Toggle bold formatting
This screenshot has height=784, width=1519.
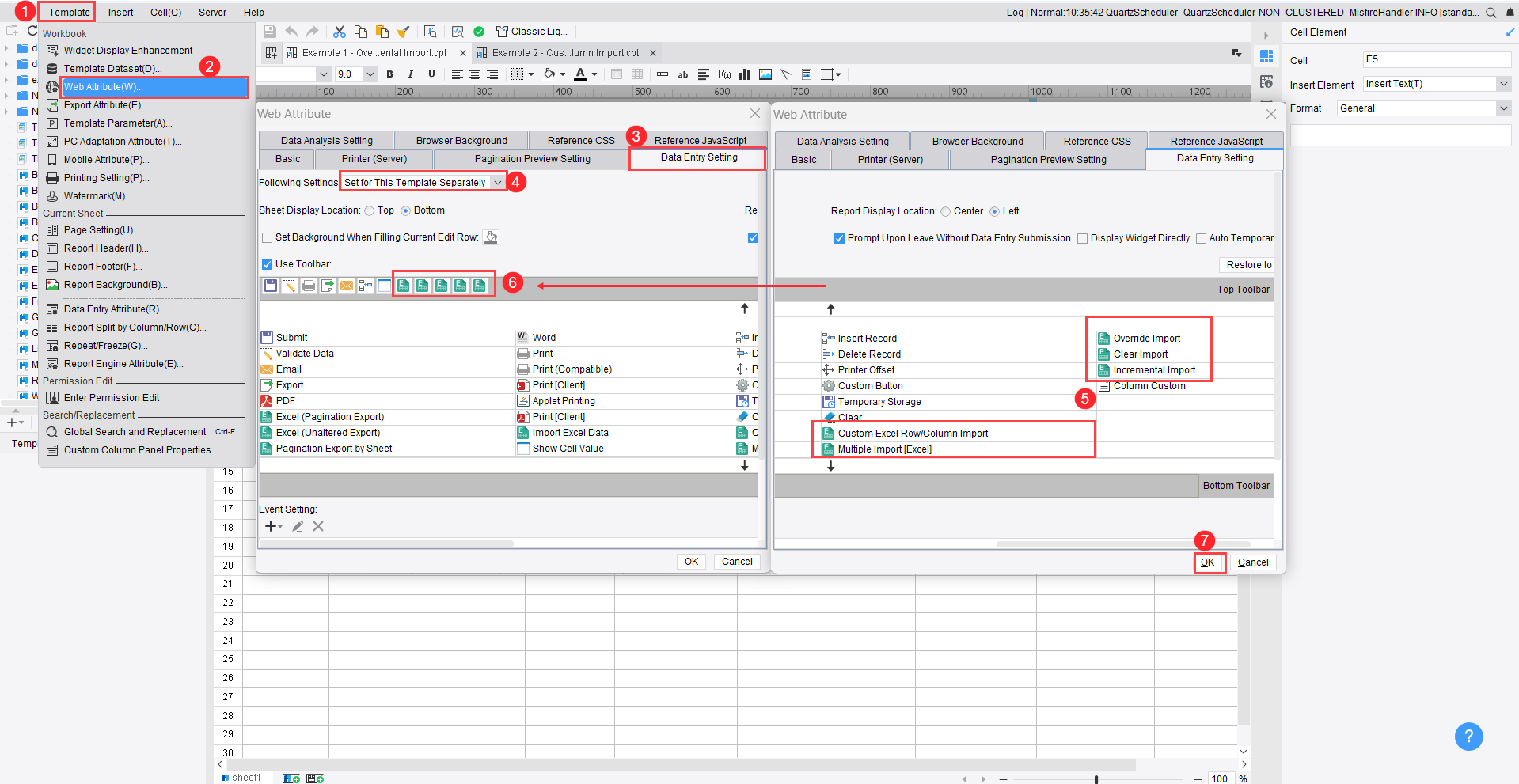coord(389,74)
